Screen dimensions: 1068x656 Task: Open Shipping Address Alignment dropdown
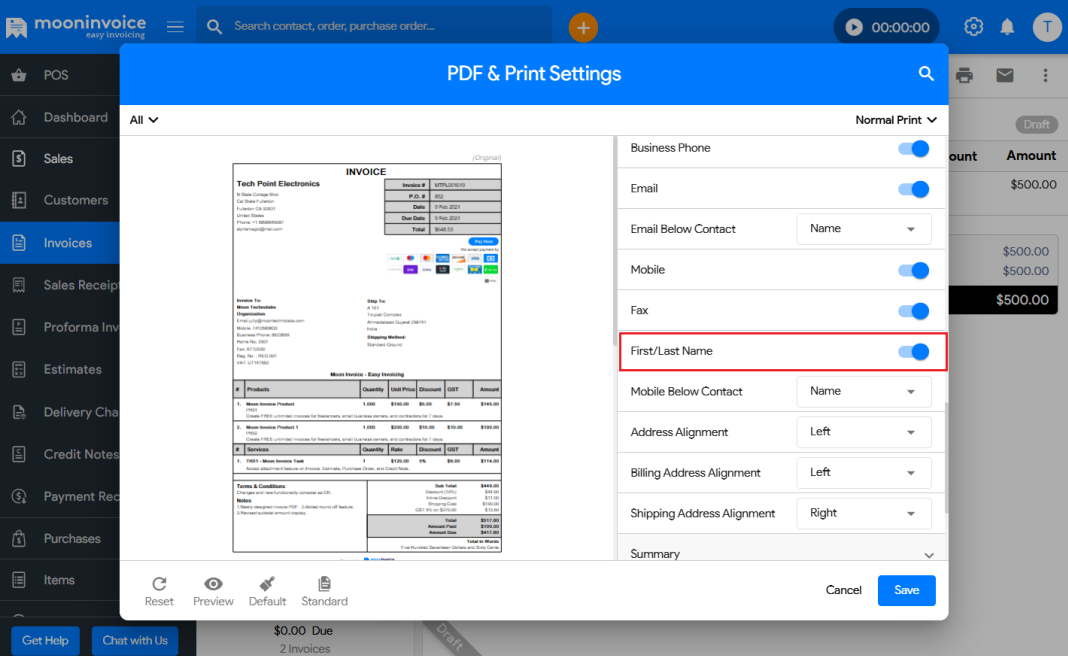coord(864,513)
